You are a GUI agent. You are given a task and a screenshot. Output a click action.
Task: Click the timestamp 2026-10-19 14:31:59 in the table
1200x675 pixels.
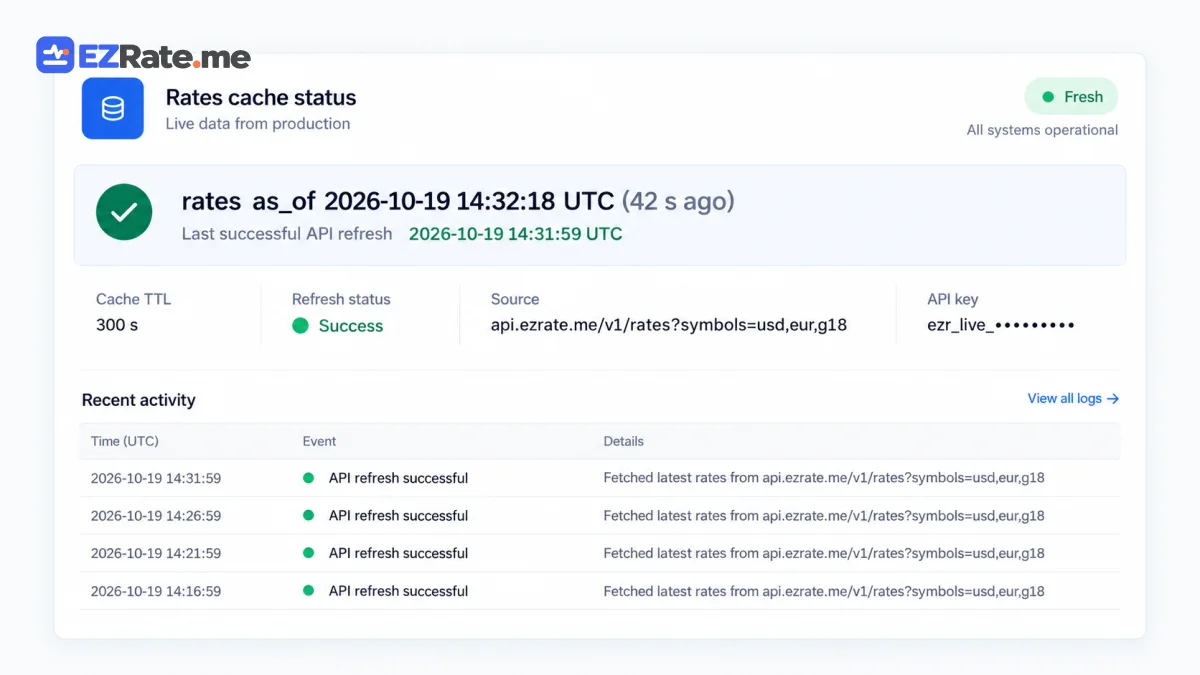(156, 478)
